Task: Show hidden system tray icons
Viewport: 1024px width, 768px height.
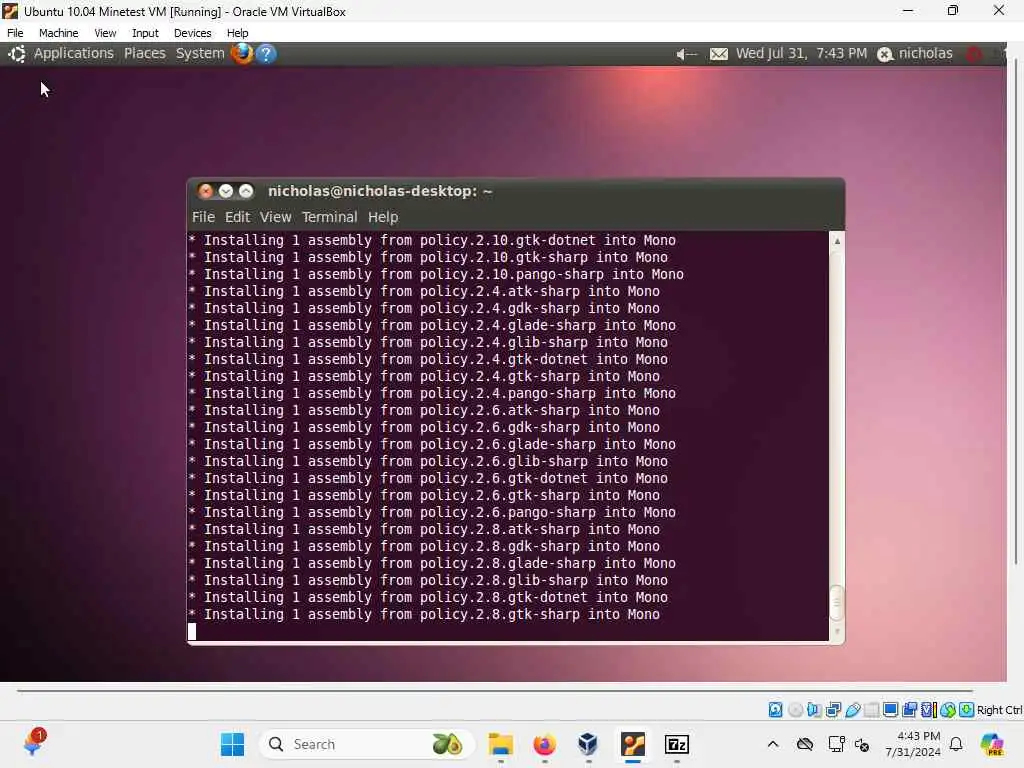Action: [773, 744]
